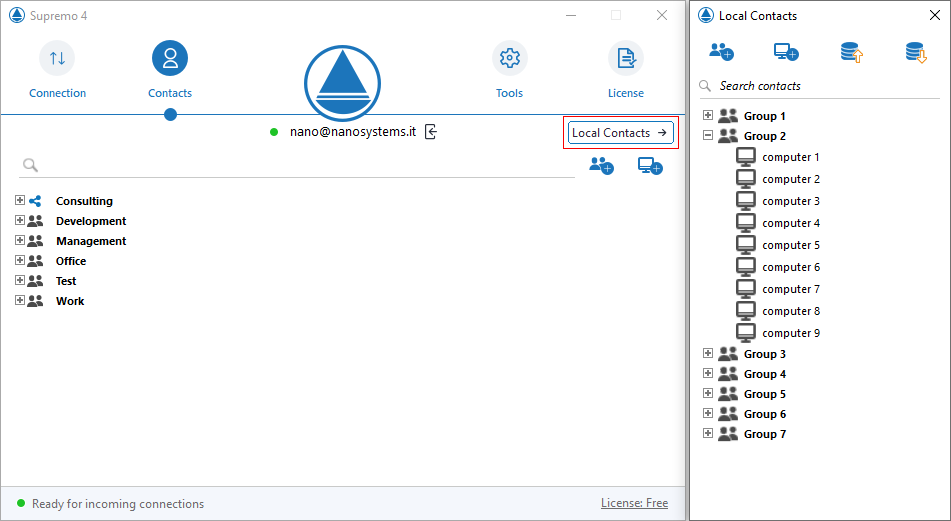
Task: Select computer 2 label
Action: pyautogui.click(x=791, y=179)
